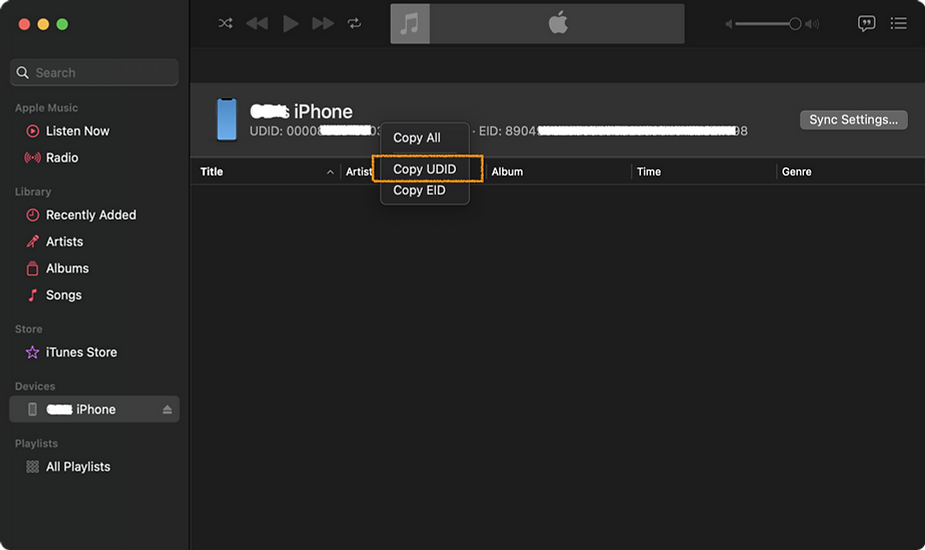Click the large blue iPhone device image
Image resolution: width=925 pixels, height=550 pixels.
227,120
